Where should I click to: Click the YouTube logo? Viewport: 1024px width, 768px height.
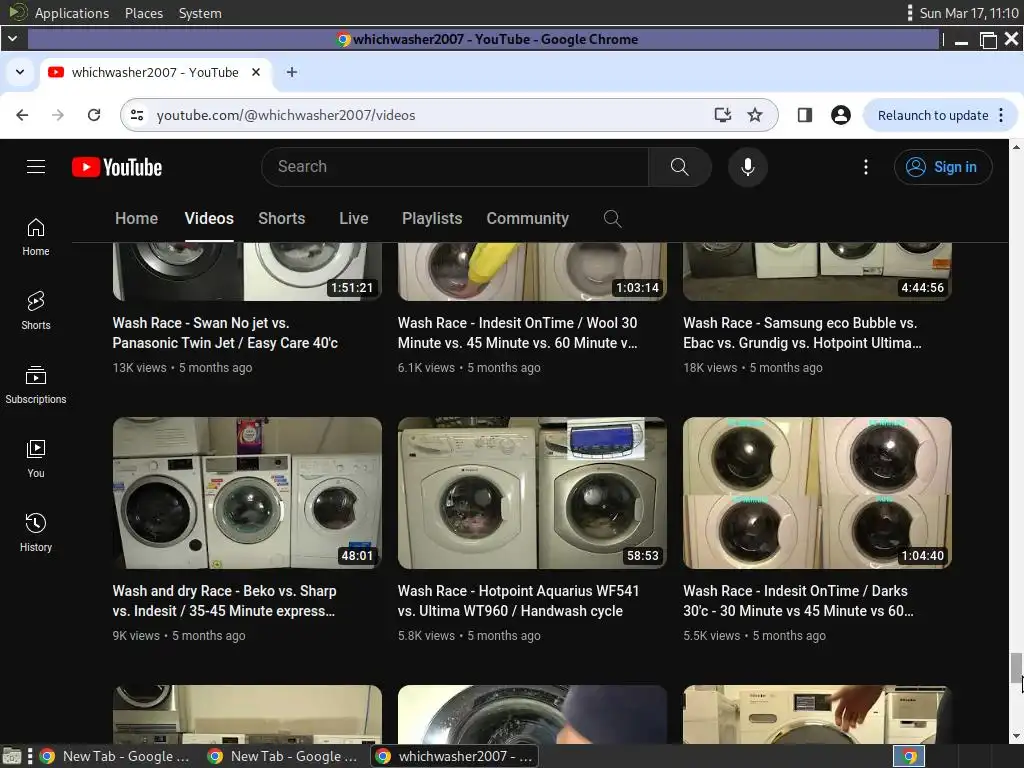pyautogui.click(x=117, y=167)
